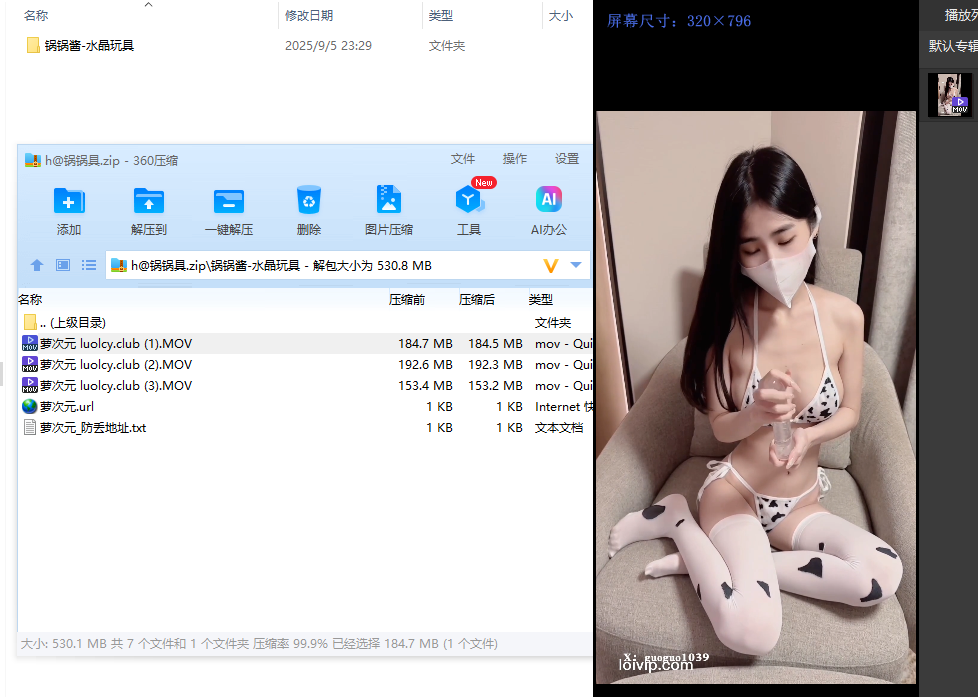
Task: Open the Image Compress (图片压缩) tool
Action: [x=389, y=202]
